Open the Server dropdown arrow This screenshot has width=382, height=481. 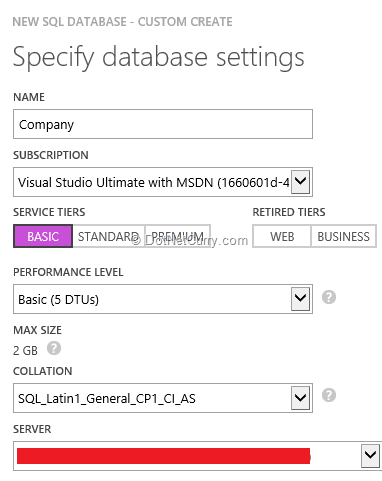370,456
